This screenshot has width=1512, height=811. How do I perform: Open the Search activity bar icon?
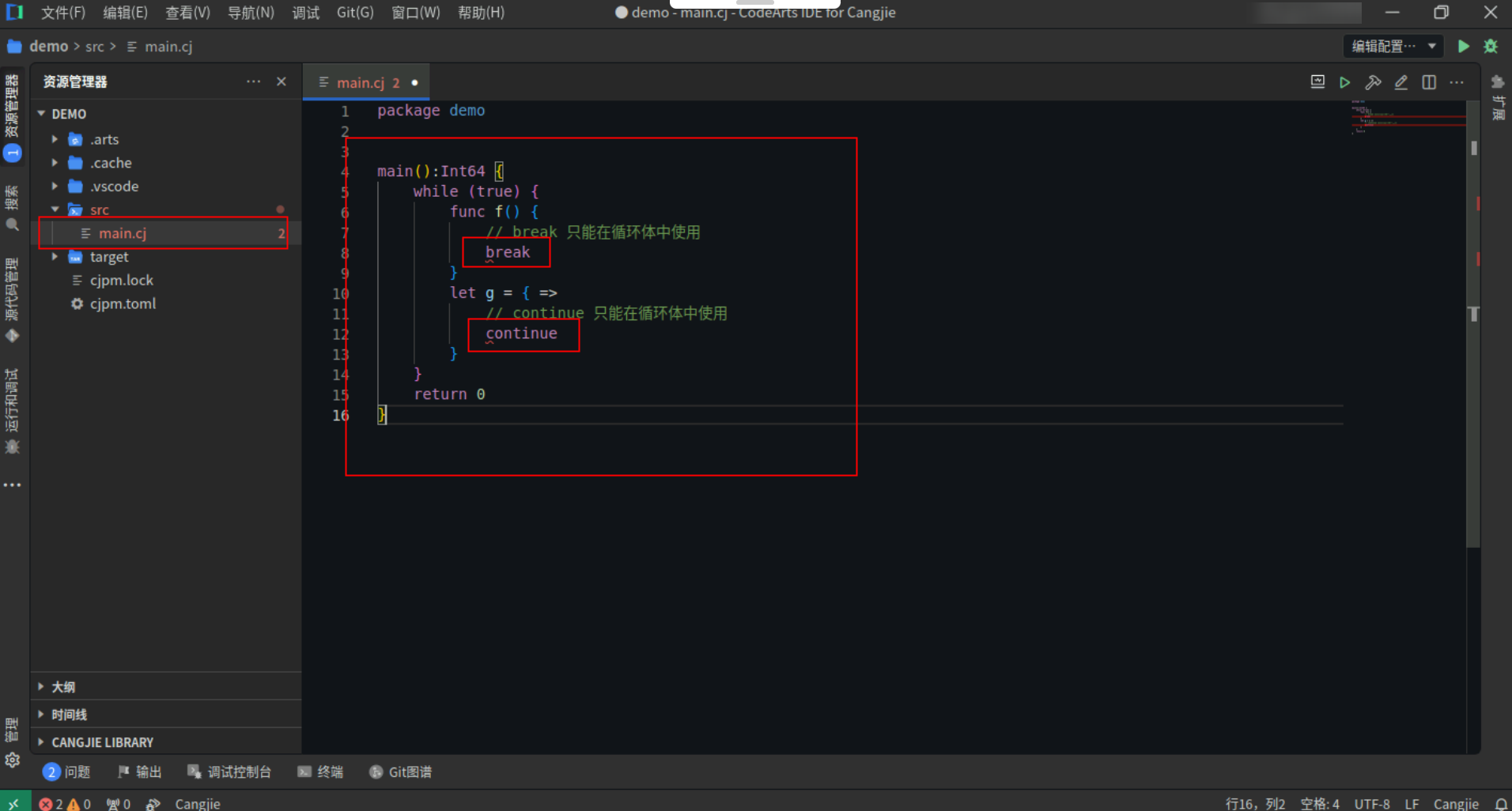tap(13, 208)
